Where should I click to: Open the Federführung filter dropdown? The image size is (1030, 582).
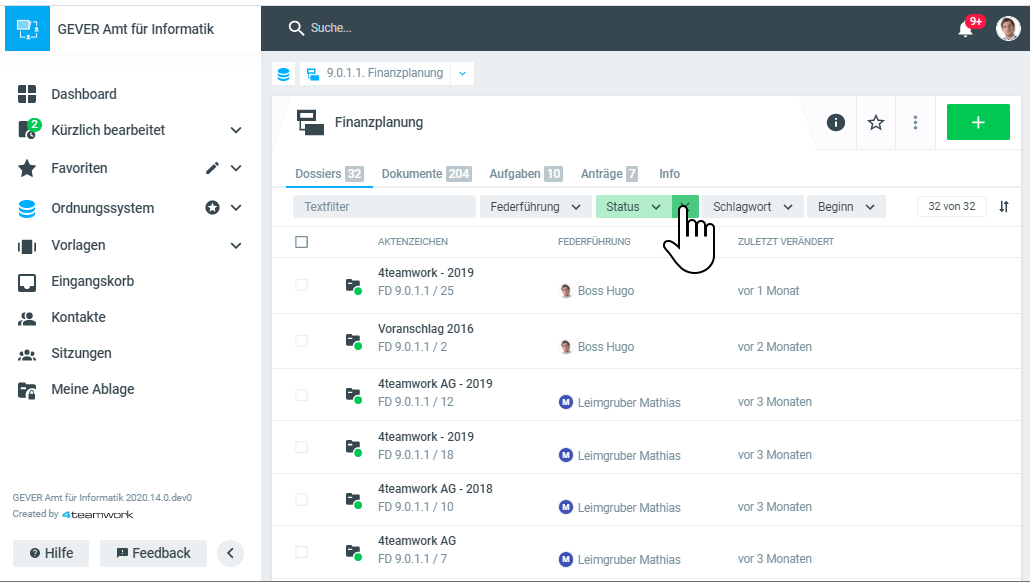pos(535,207)
